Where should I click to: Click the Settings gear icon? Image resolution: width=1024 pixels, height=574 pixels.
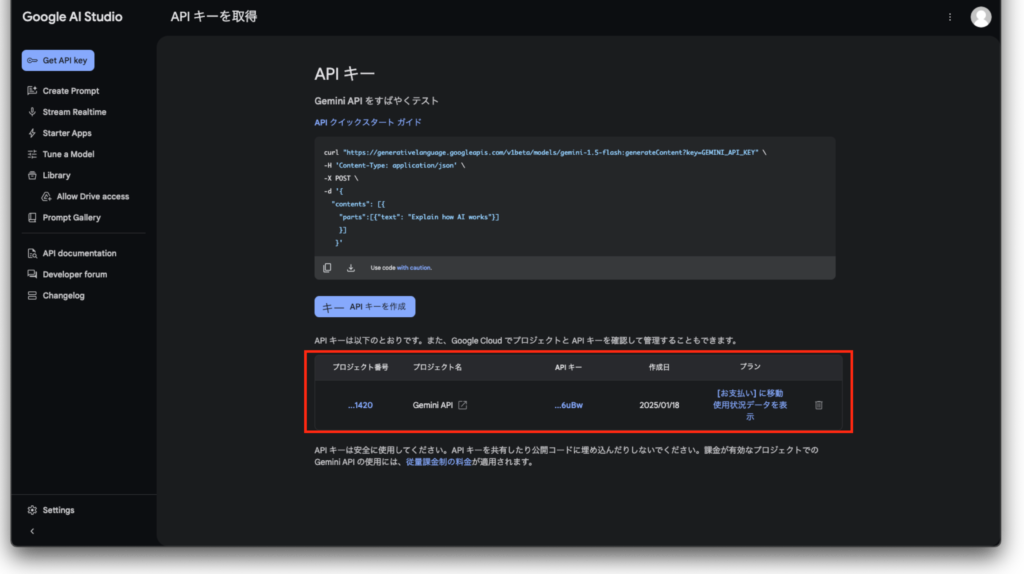[x=32, y=510]
